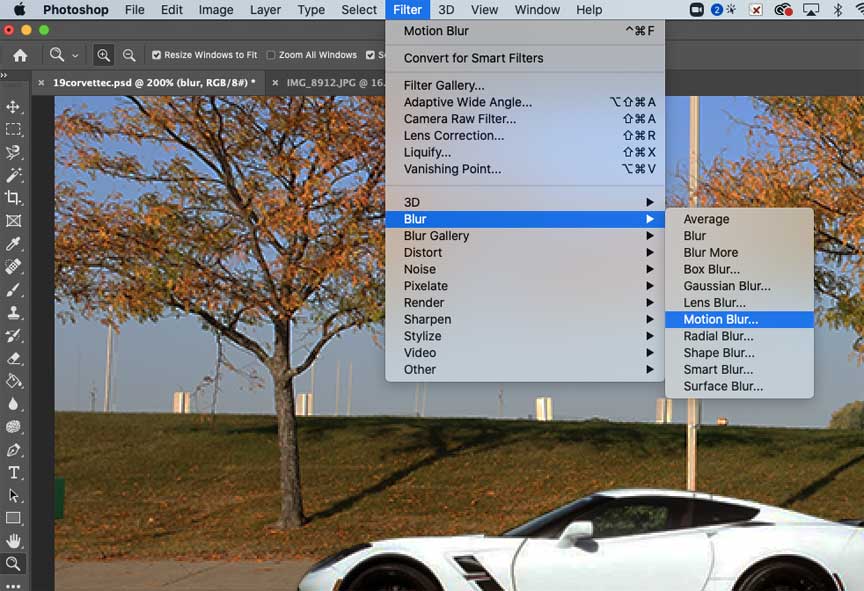Click the Zoom In magnifier button

103,55
